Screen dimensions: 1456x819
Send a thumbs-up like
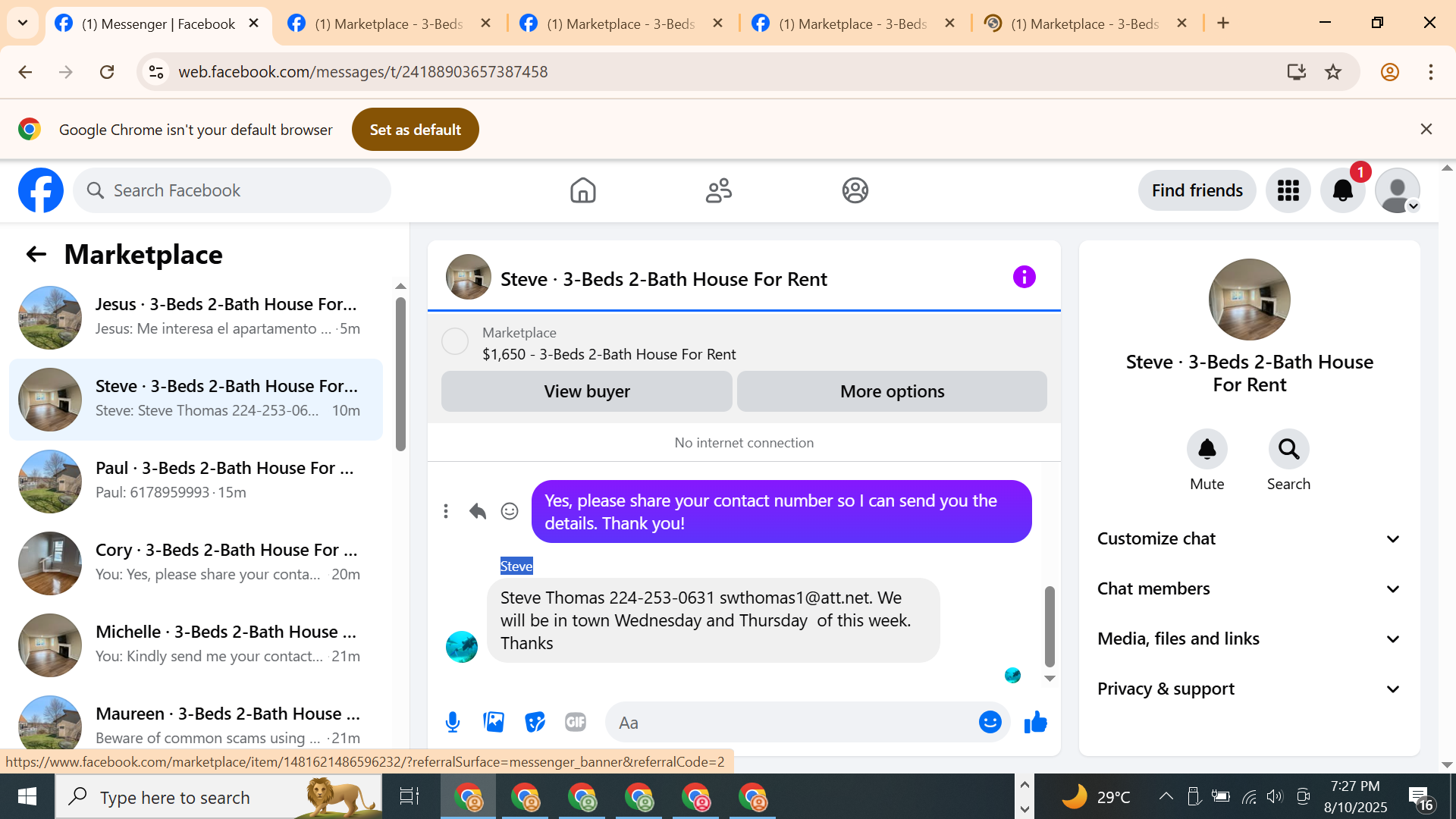[1035, 722]
